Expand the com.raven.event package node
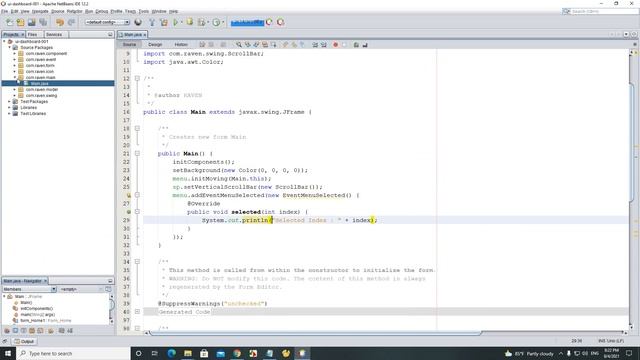This screenshot has height=360, width=640. point(15,60)
